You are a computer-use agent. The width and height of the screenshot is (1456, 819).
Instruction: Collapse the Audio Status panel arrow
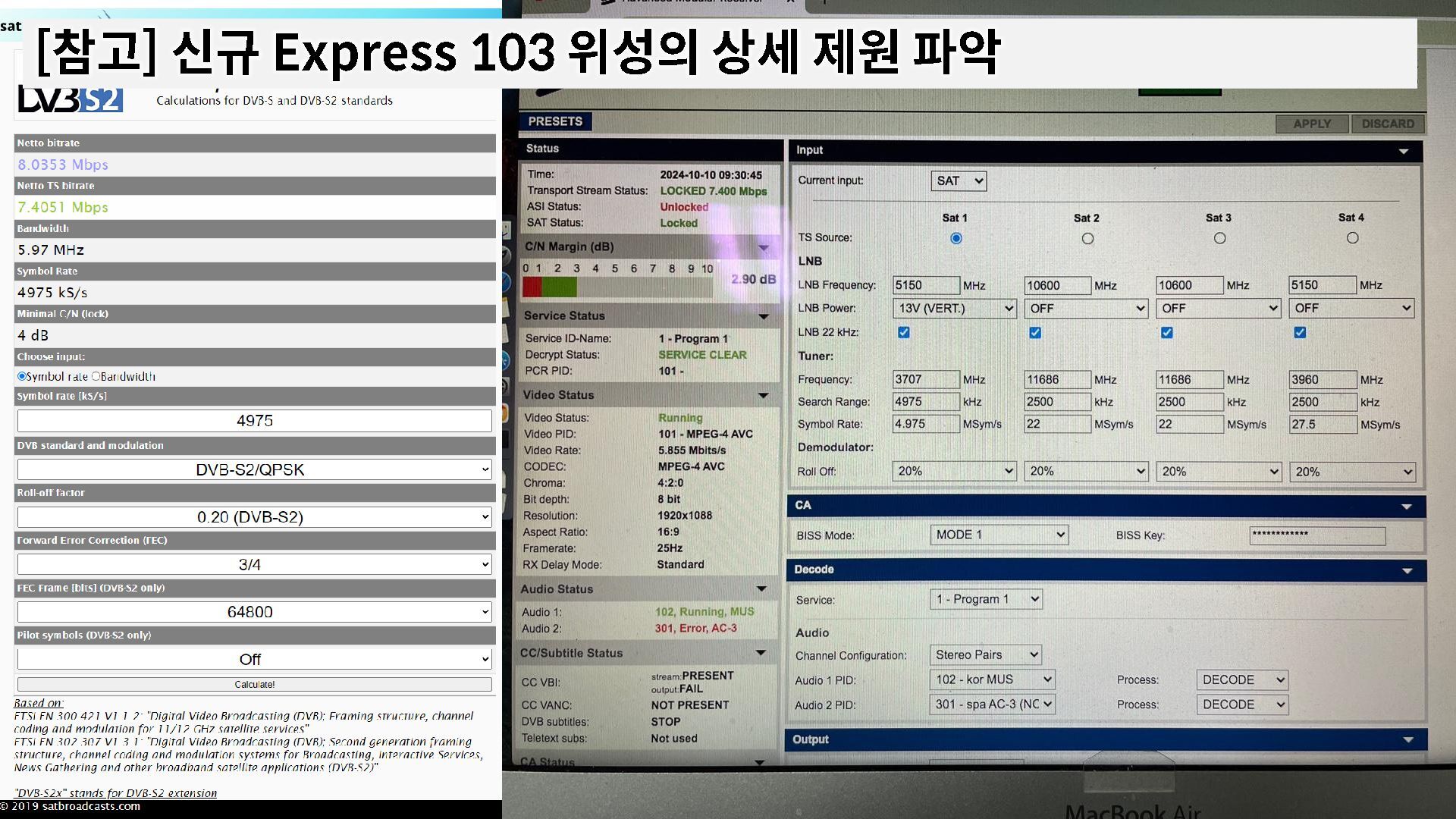click(x=762, y=588)
